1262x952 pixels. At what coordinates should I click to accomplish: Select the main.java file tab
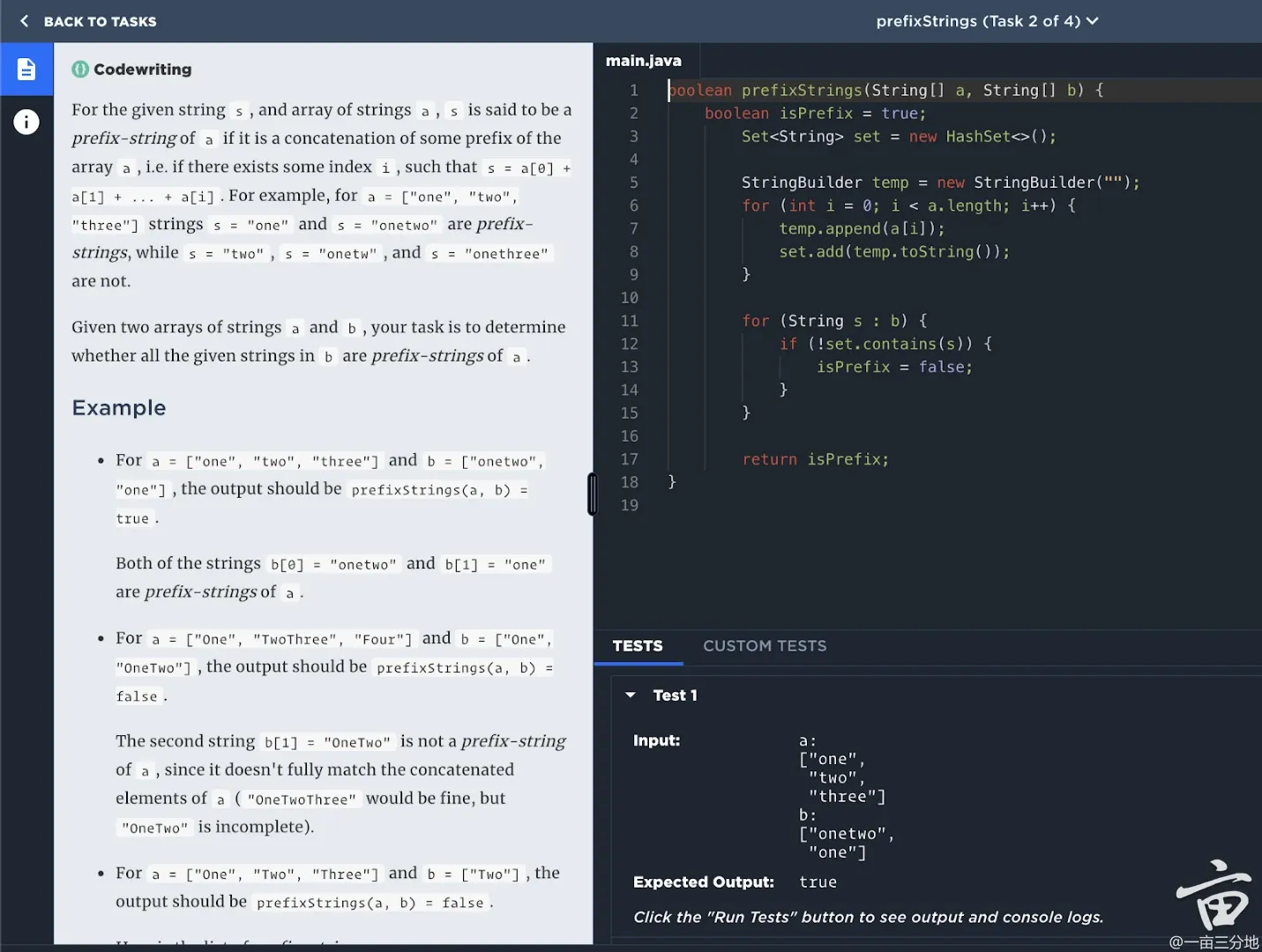[644, 61]
